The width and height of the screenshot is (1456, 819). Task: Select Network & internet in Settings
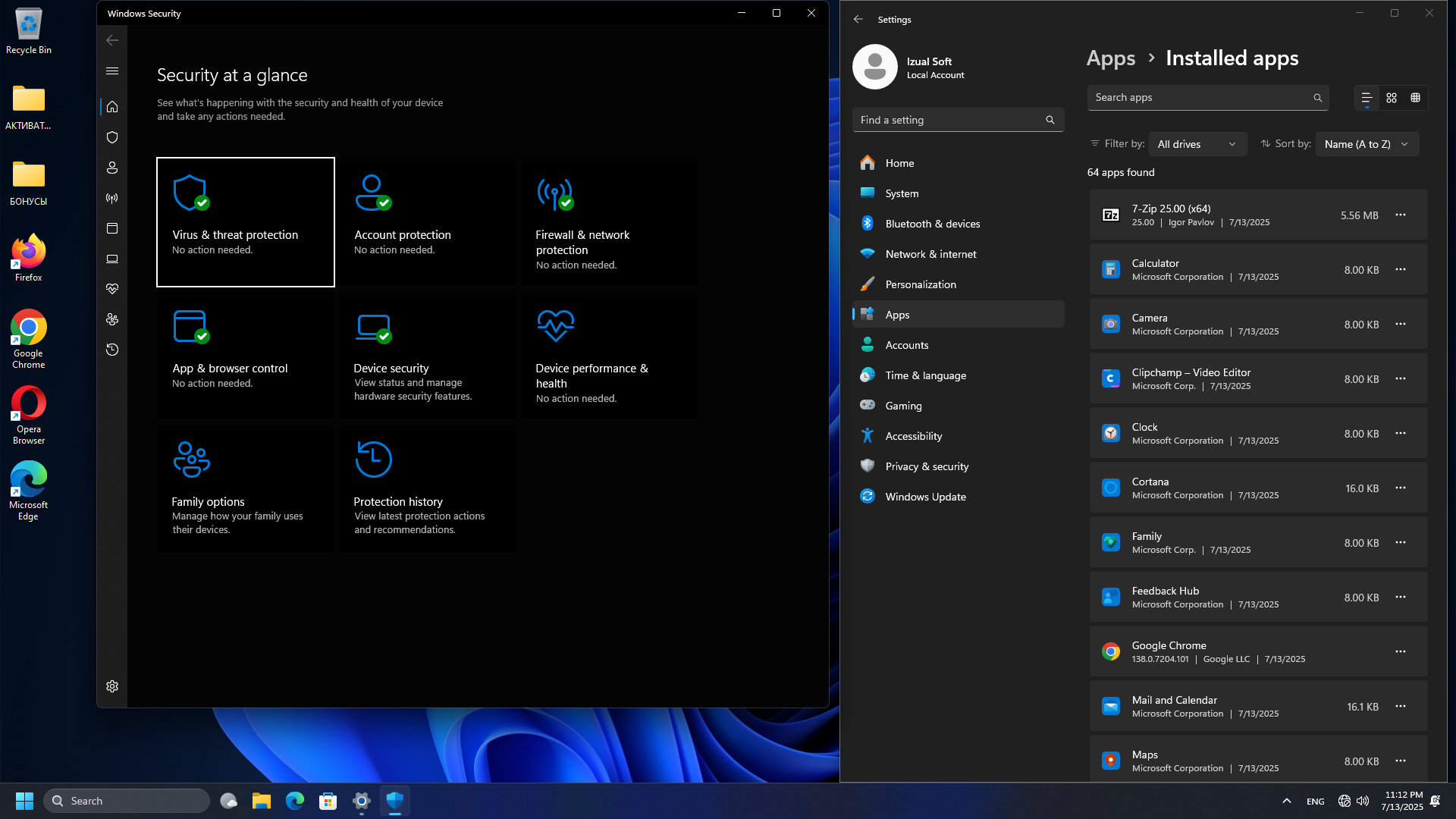(959, 254)
